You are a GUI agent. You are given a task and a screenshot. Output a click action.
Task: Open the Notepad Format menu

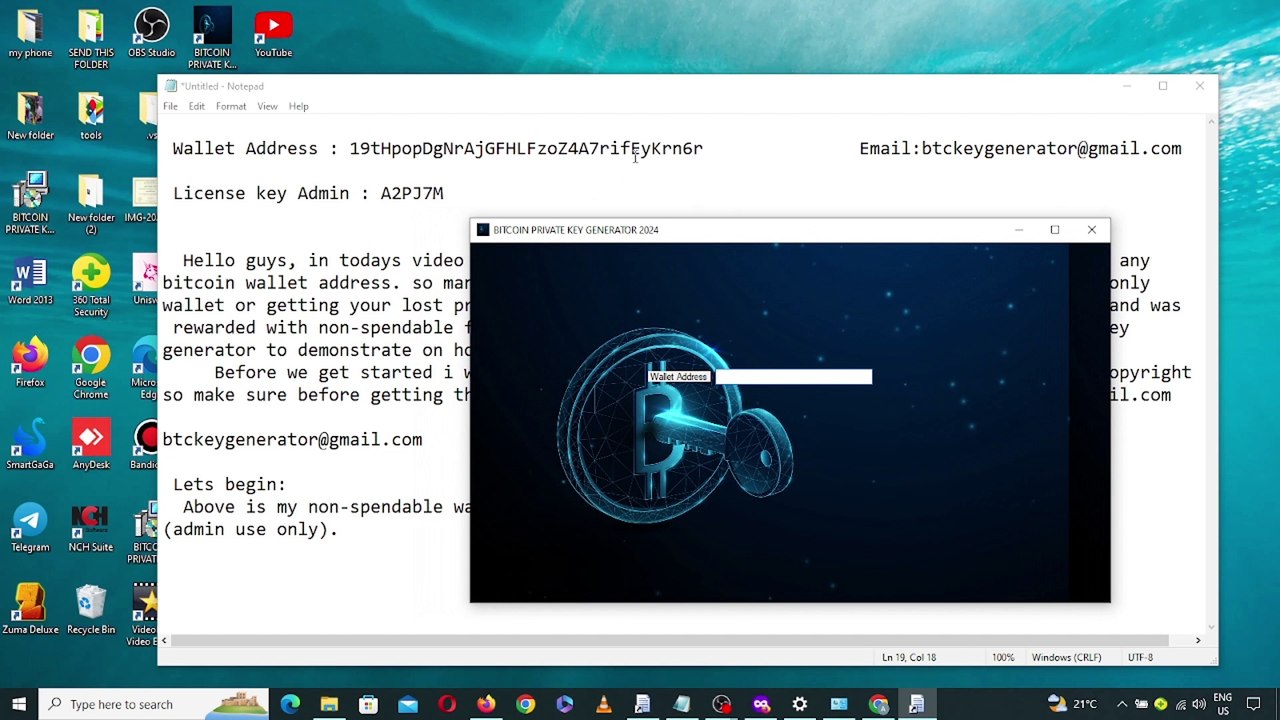coord(230,106)
